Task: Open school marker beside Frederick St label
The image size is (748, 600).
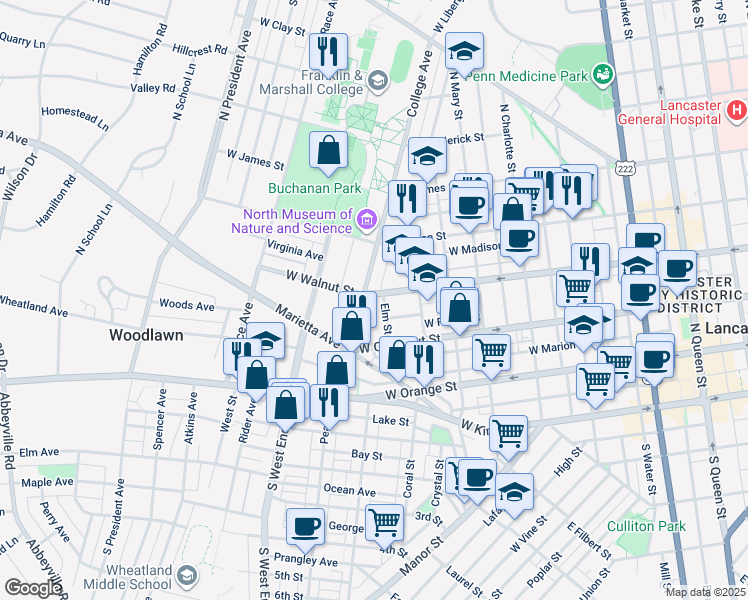Action: (x=427, y=156)
